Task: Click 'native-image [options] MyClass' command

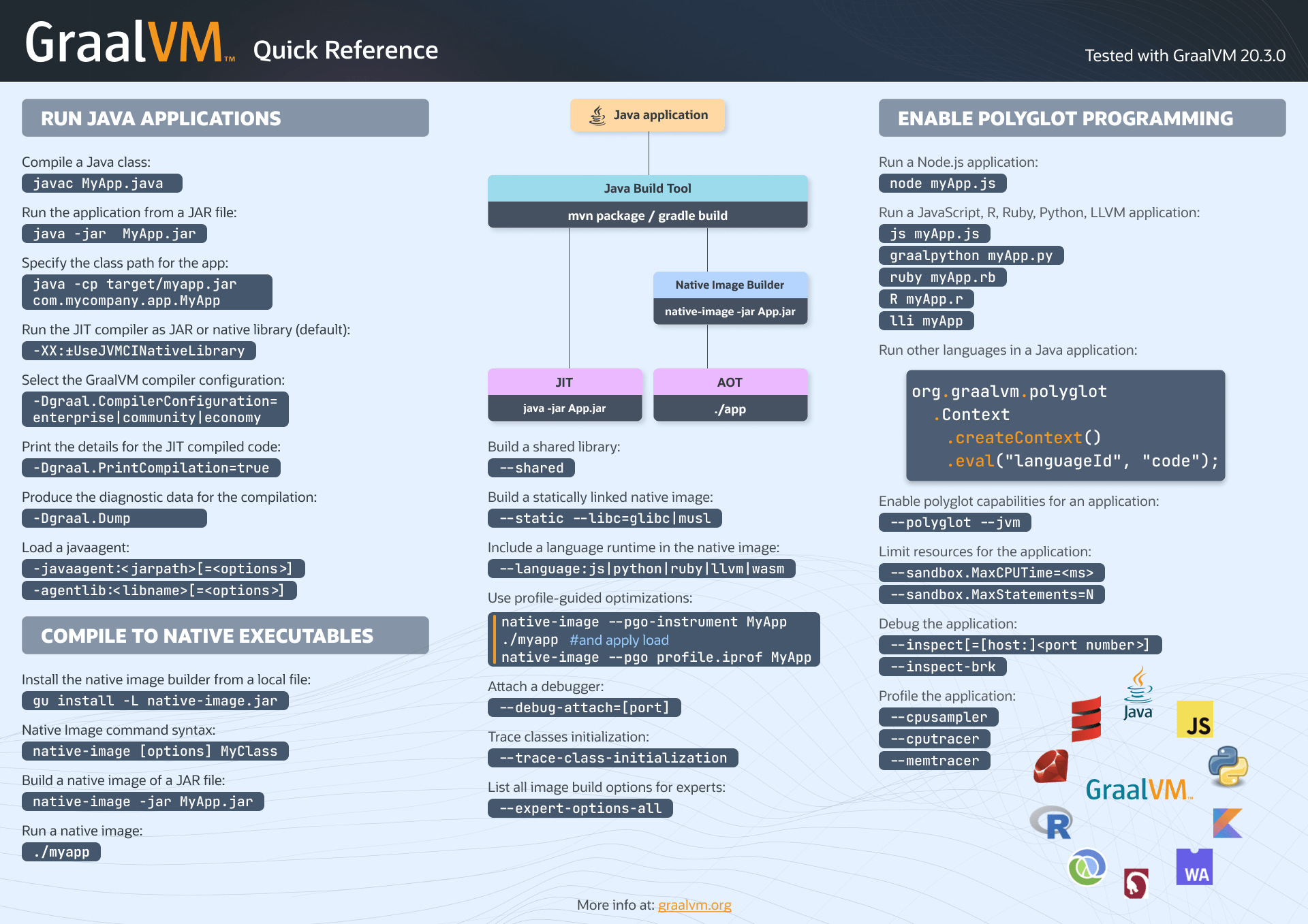Action: (155, 751)
